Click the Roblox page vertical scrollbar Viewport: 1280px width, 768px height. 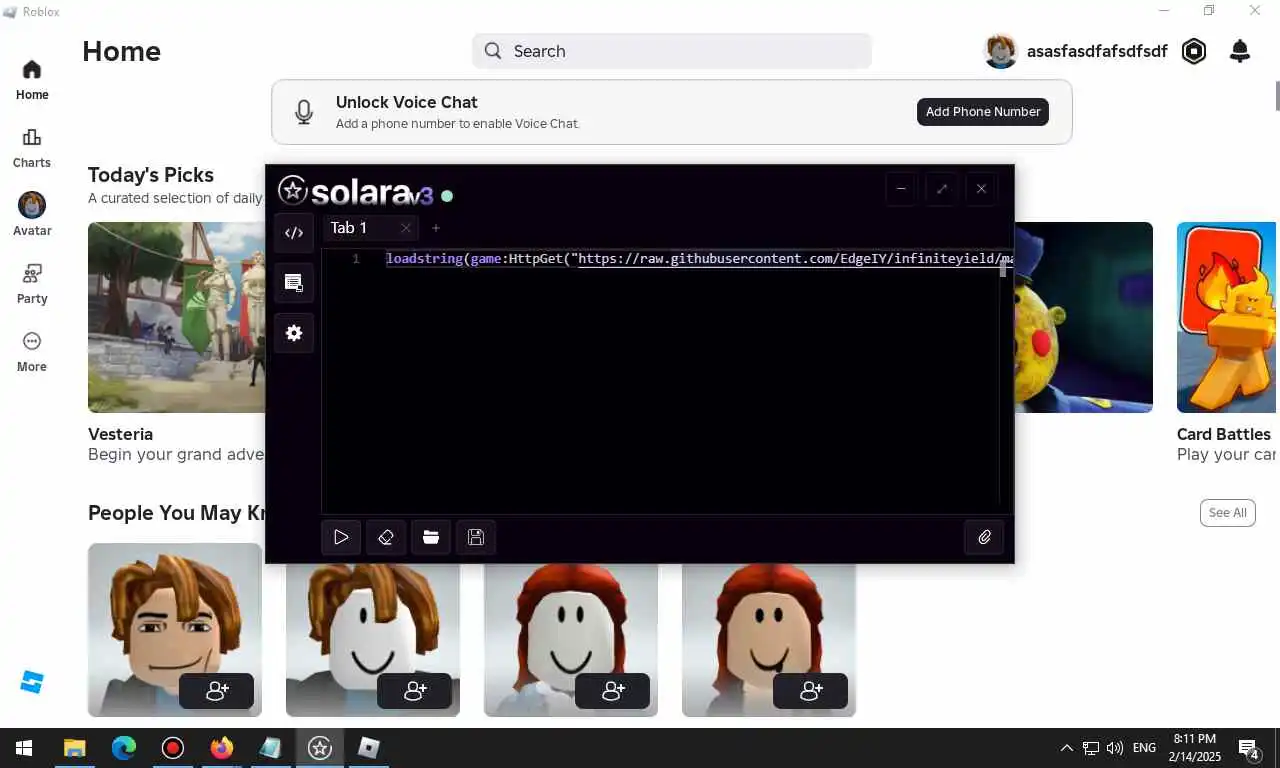[x=1276, y=95]
